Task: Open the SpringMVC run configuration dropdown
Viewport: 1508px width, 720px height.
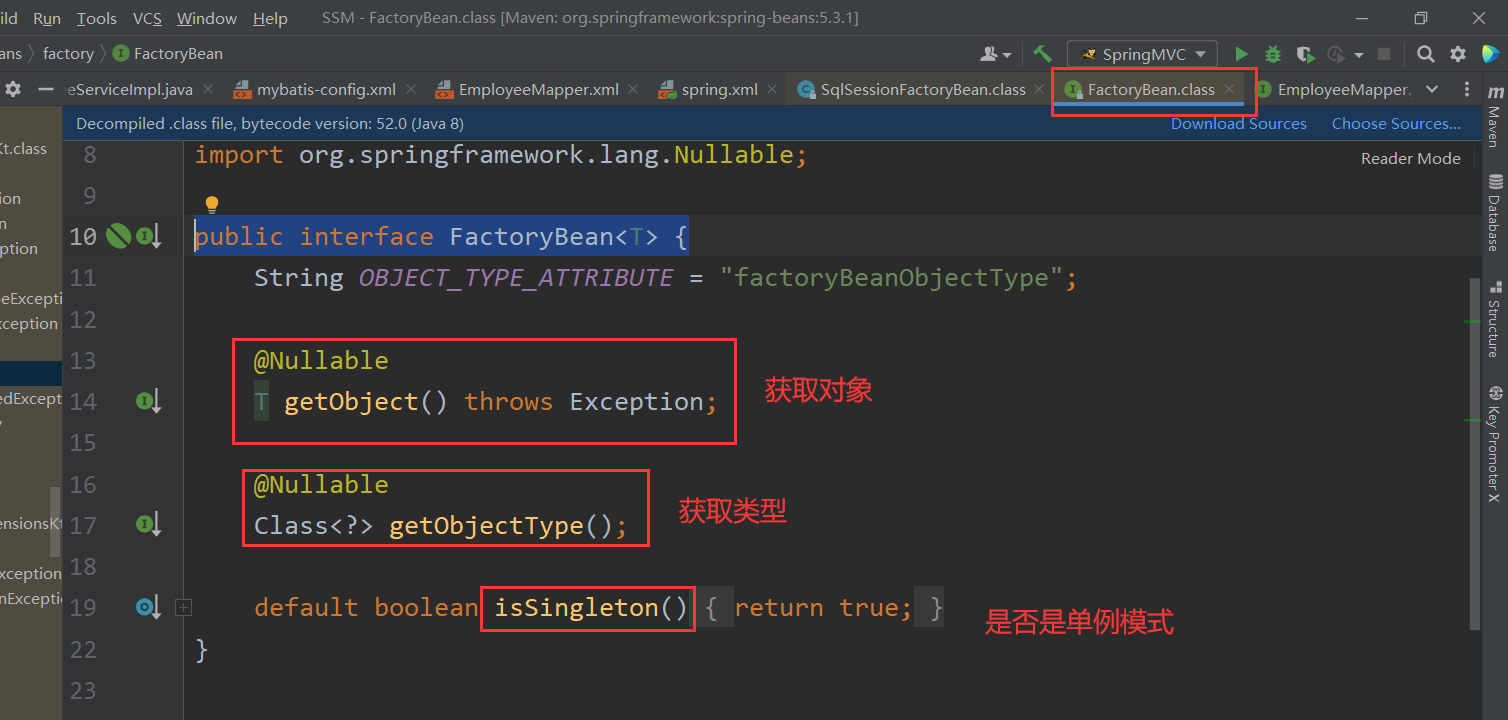Action: pos(1142,54)
